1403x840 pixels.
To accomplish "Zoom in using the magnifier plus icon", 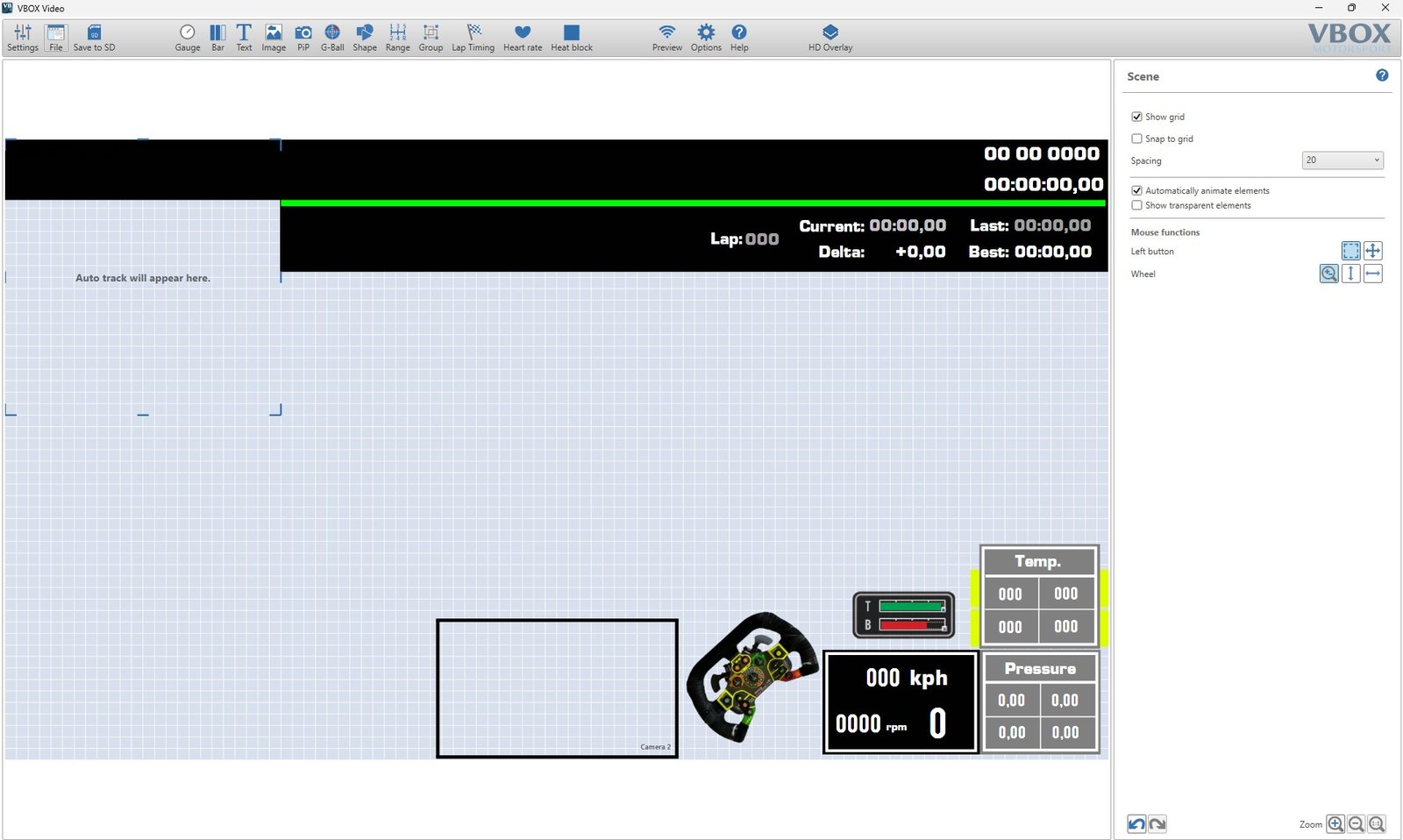I will (x=1335, y=824).
